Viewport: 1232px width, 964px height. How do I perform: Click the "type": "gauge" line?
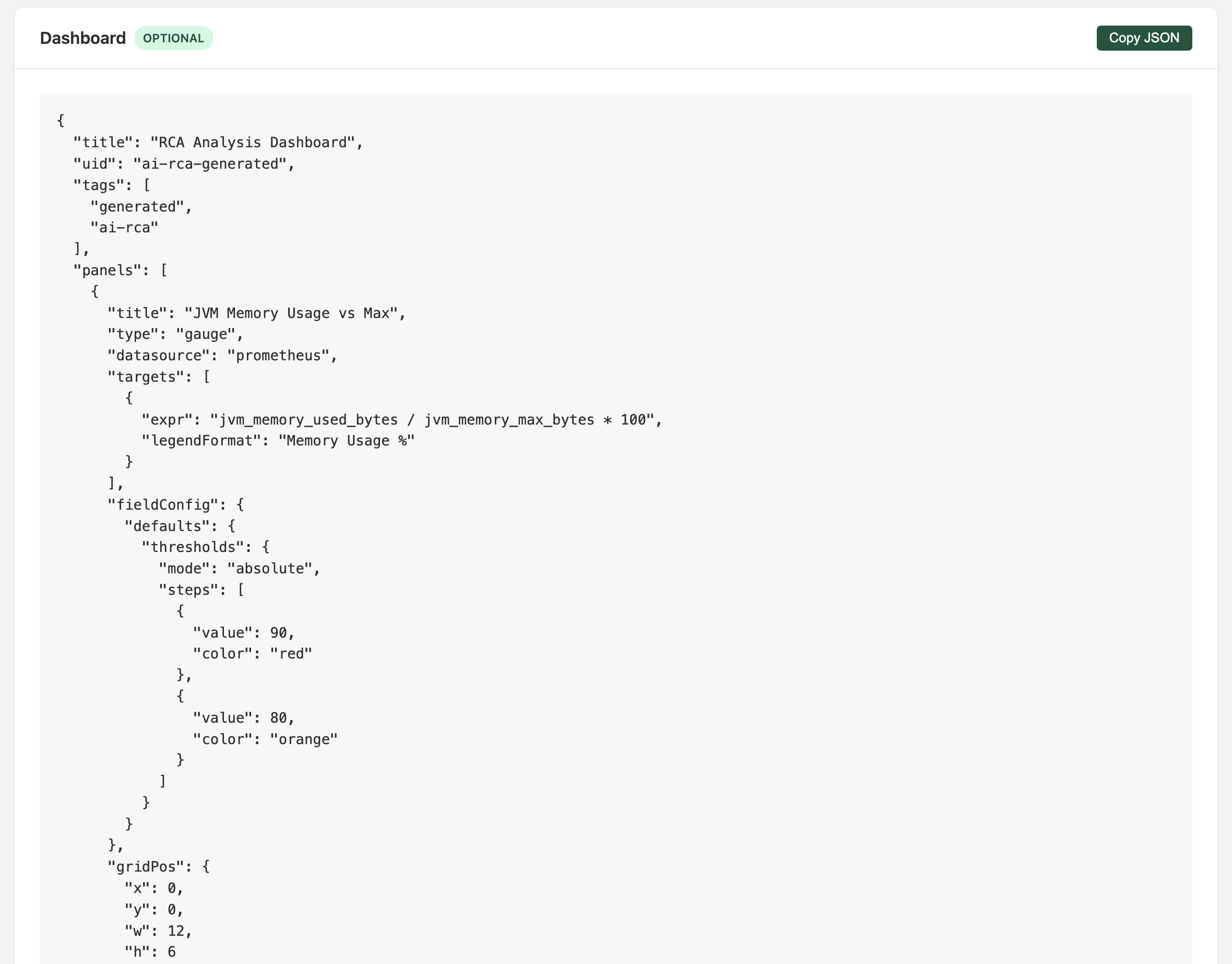175,334
